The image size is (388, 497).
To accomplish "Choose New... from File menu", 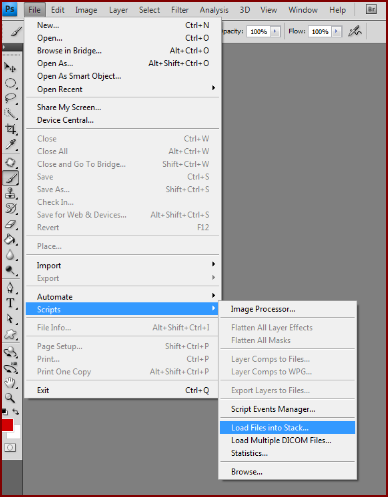I will tap(123, 25).
